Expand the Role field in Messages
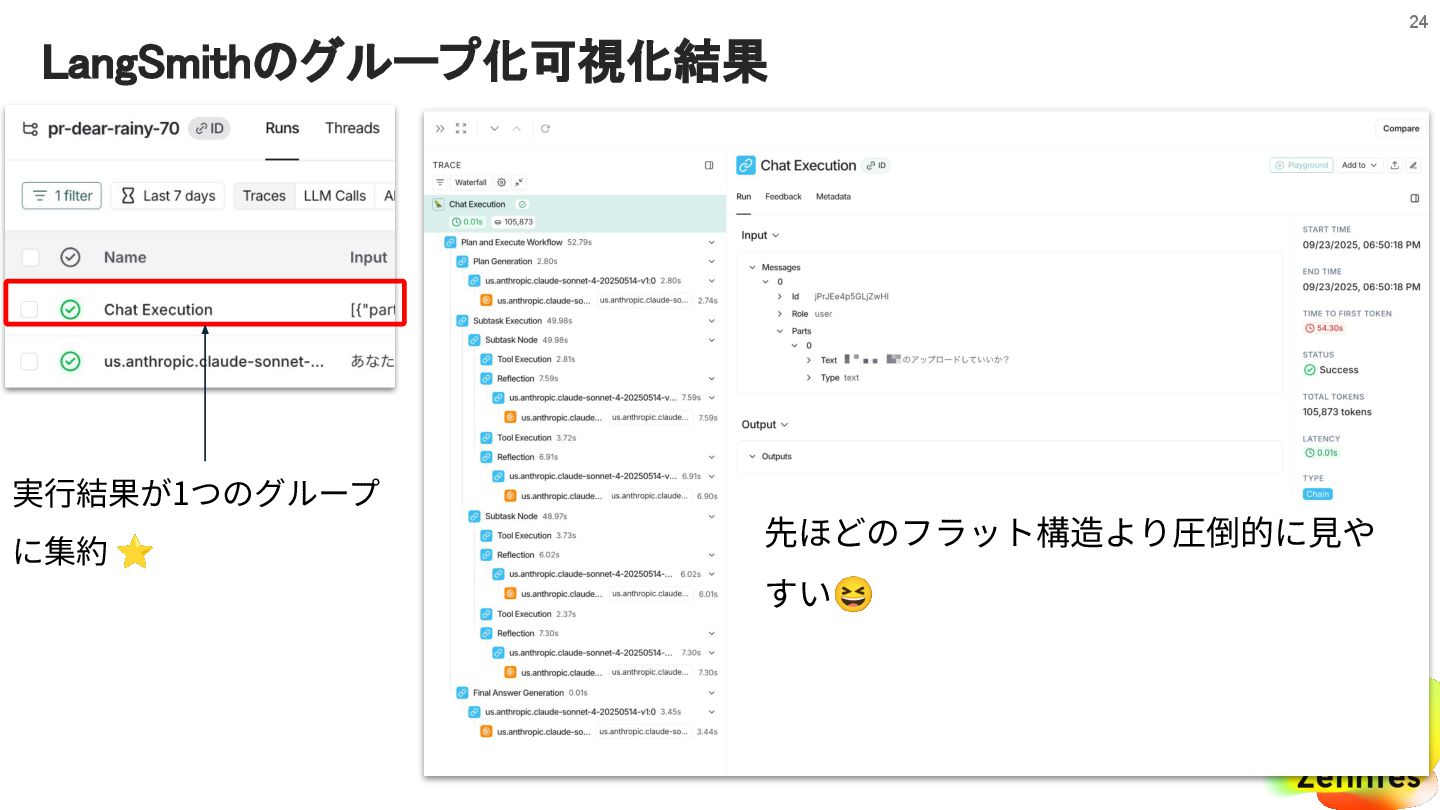Viewport: 1440px width, 810px height. 780,314
